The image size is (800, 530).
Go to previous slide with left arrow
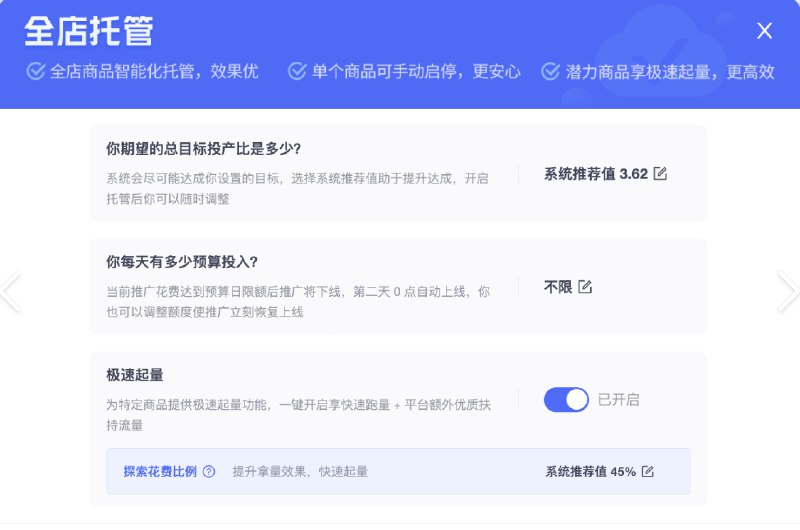[x=10, y=291]
